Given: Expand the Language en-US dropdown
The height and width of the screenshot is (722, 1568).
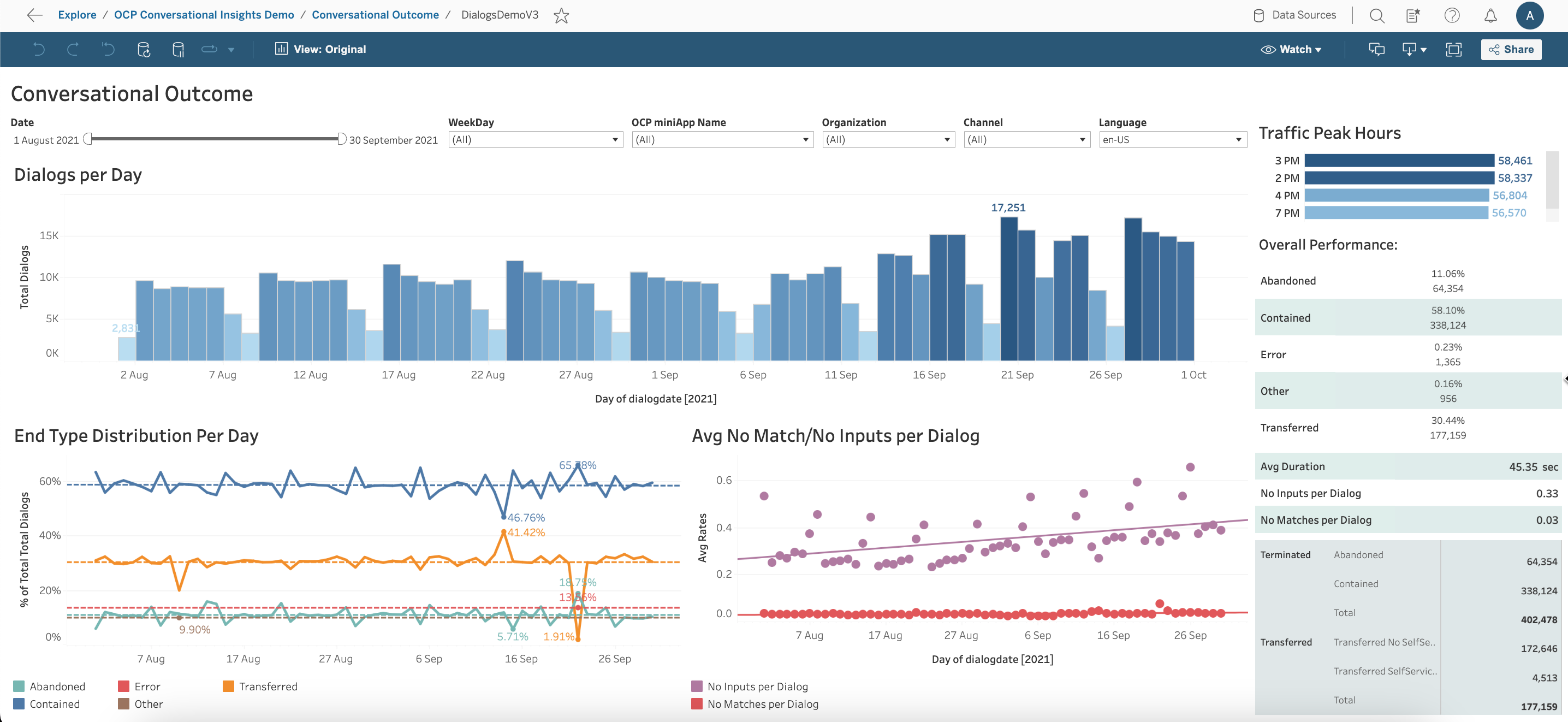Looking at the screenshot, I should [x=1172, y=139].
